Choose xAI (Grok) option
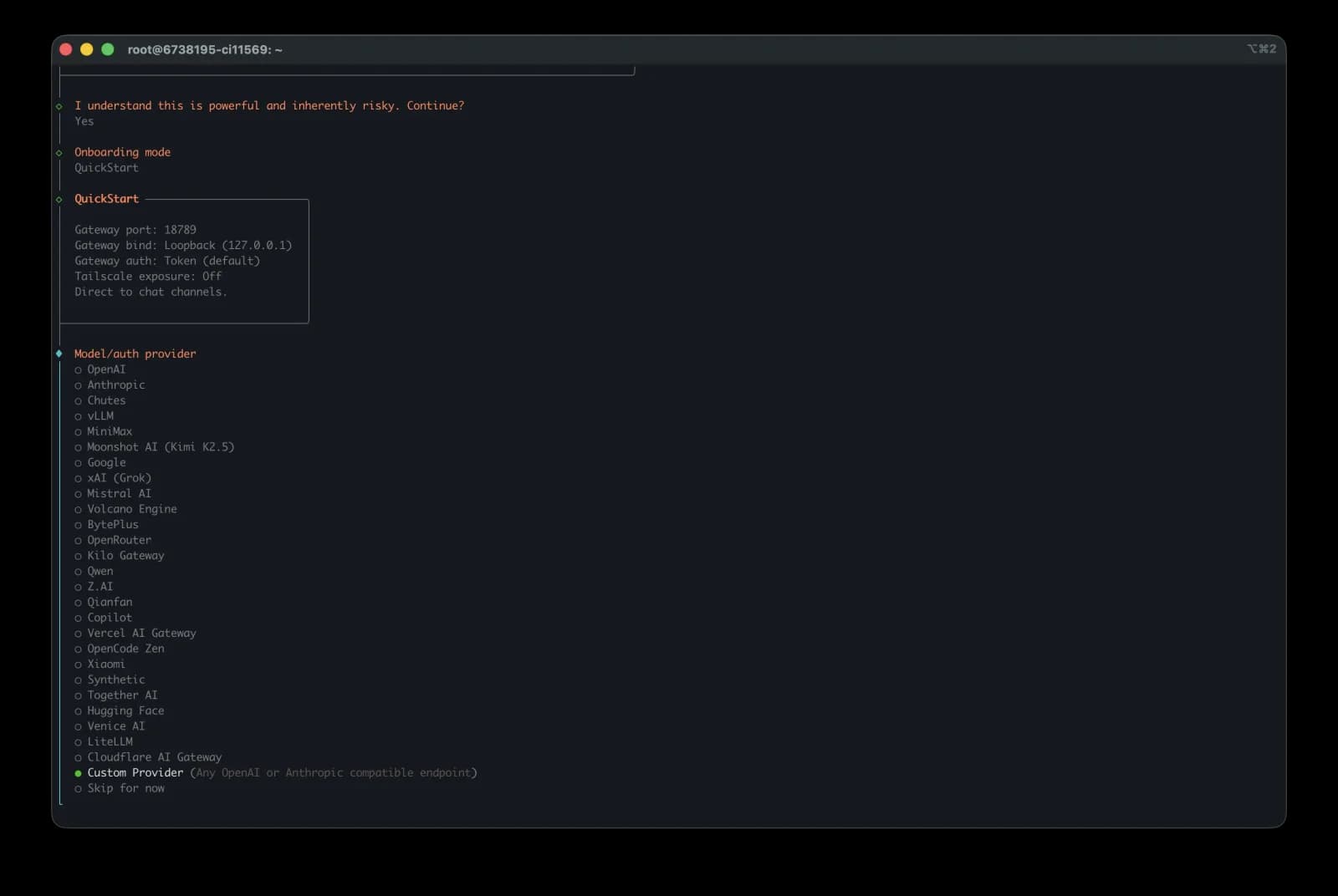 (113, 478)
